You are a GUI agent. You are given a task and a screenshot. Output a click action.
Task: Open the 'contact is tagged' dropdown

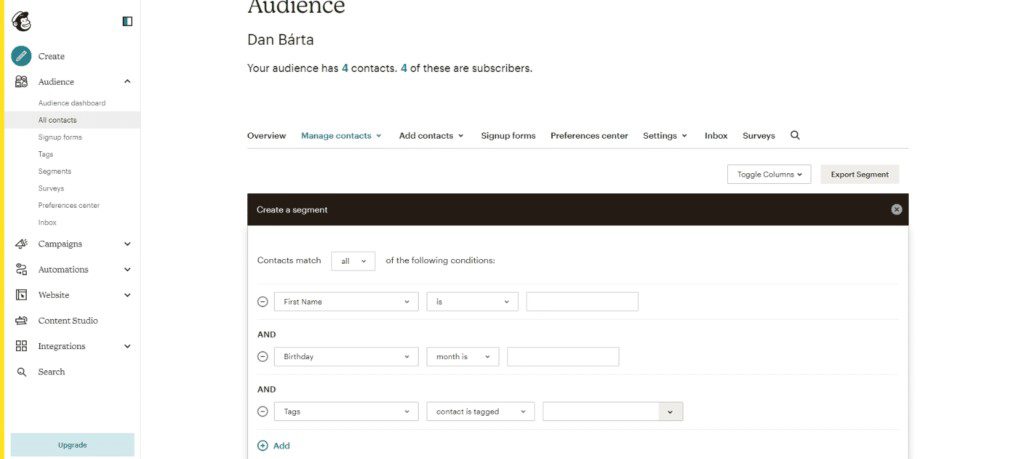click(481, 411)
